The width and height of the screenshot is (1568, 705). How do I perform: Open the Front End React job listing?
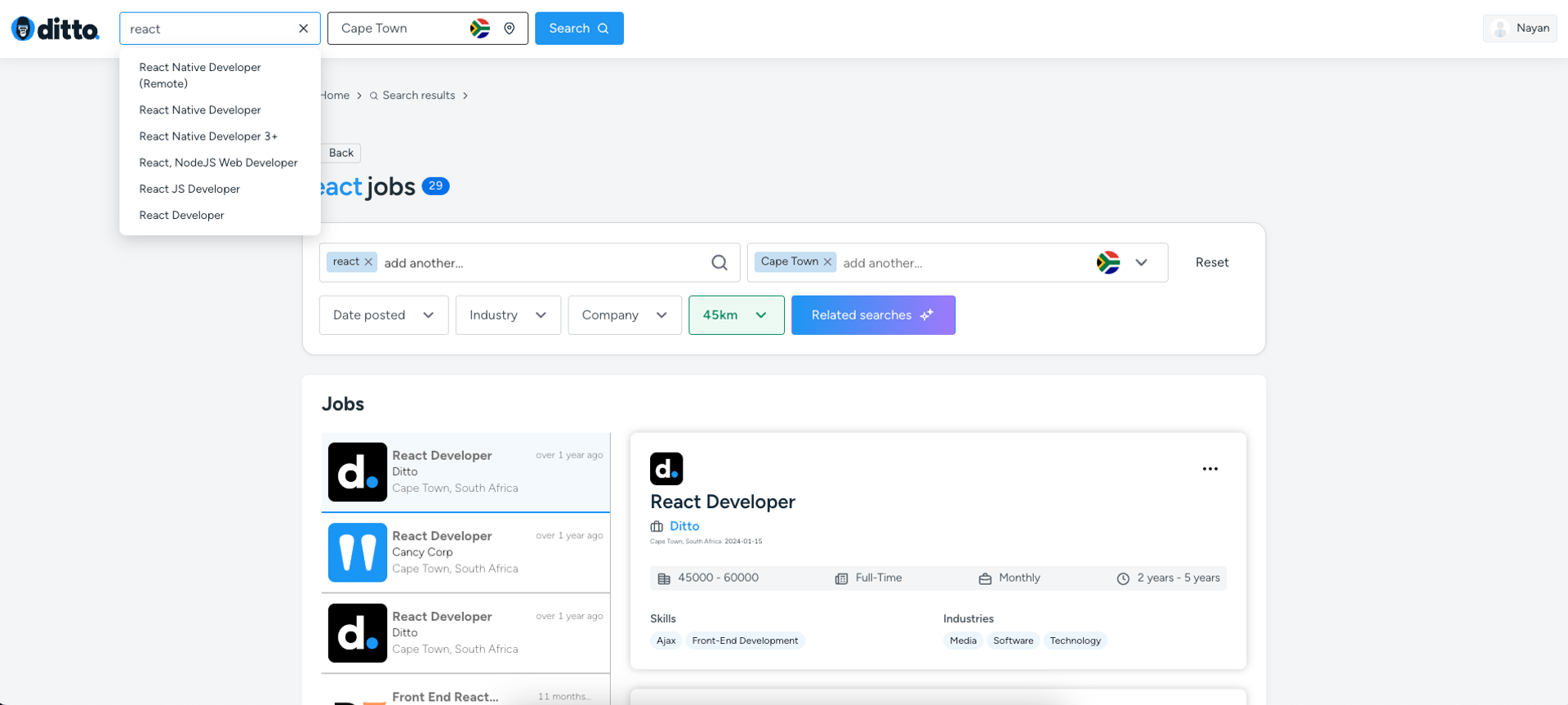coord(465,691)
